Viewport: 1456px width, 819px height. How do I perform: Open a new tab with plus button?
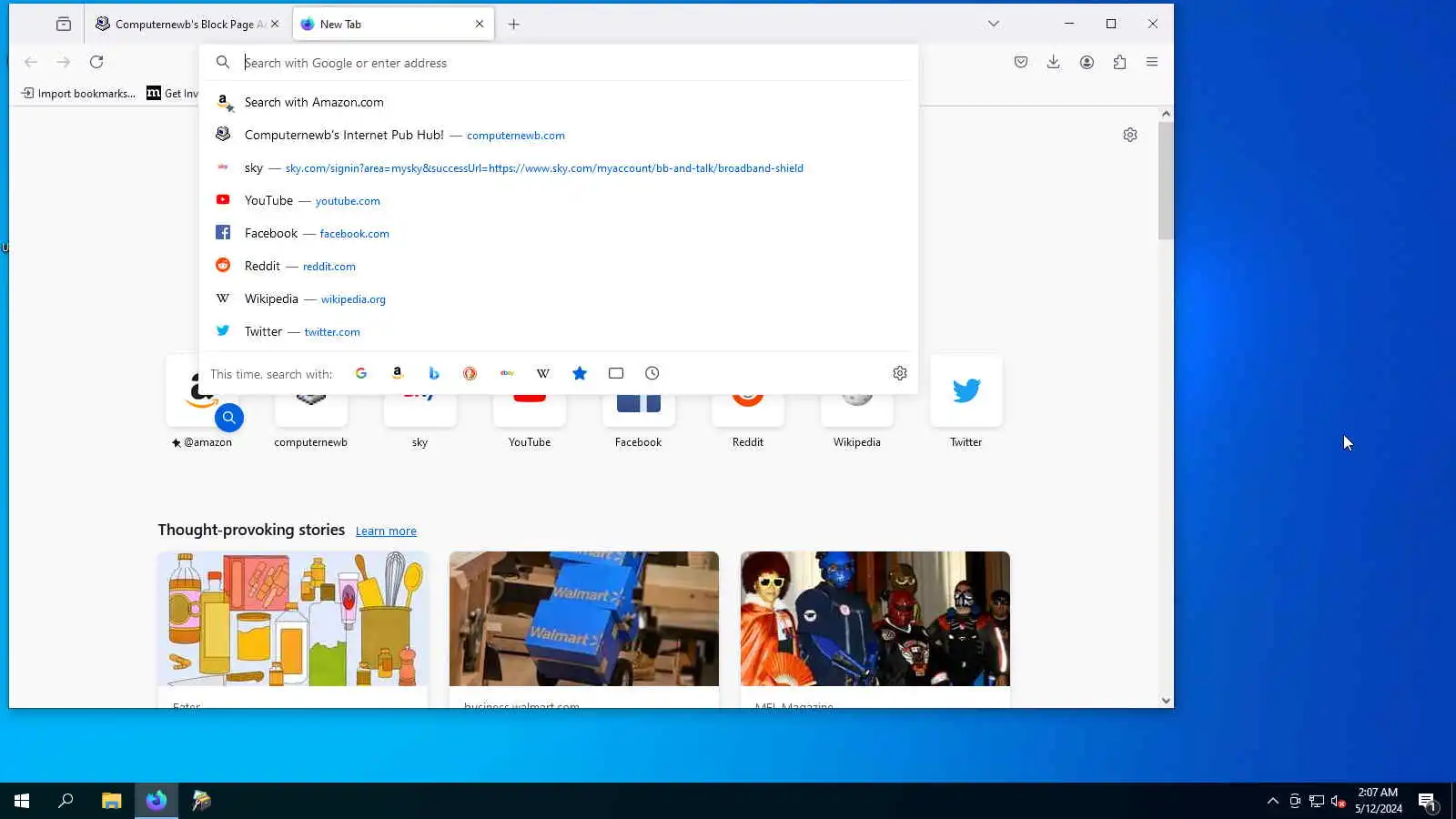point(514,25)
